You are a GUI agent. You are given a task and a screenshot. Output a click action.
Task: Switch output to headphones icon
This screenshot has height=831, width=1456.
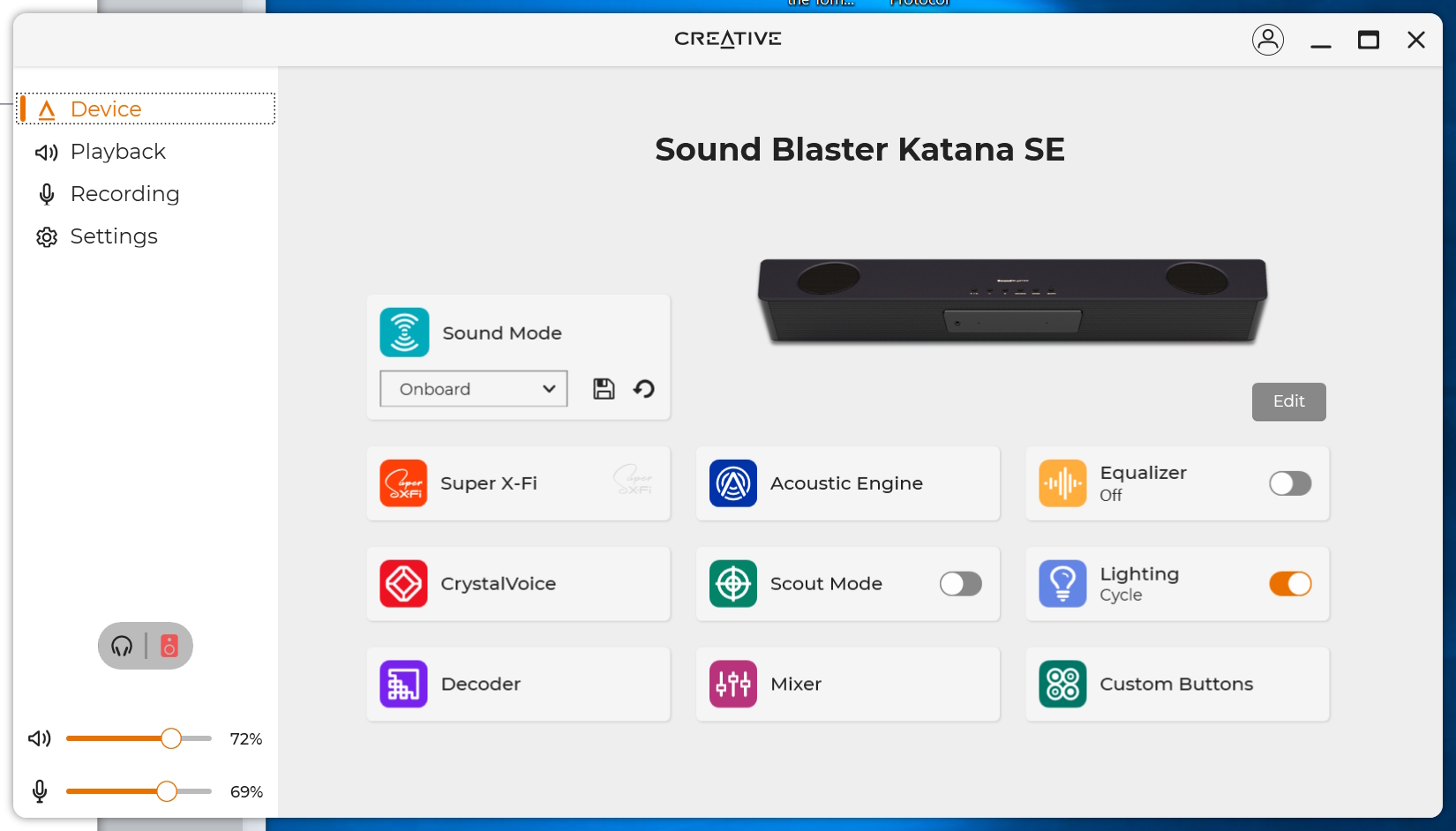(x=122, y=647)
